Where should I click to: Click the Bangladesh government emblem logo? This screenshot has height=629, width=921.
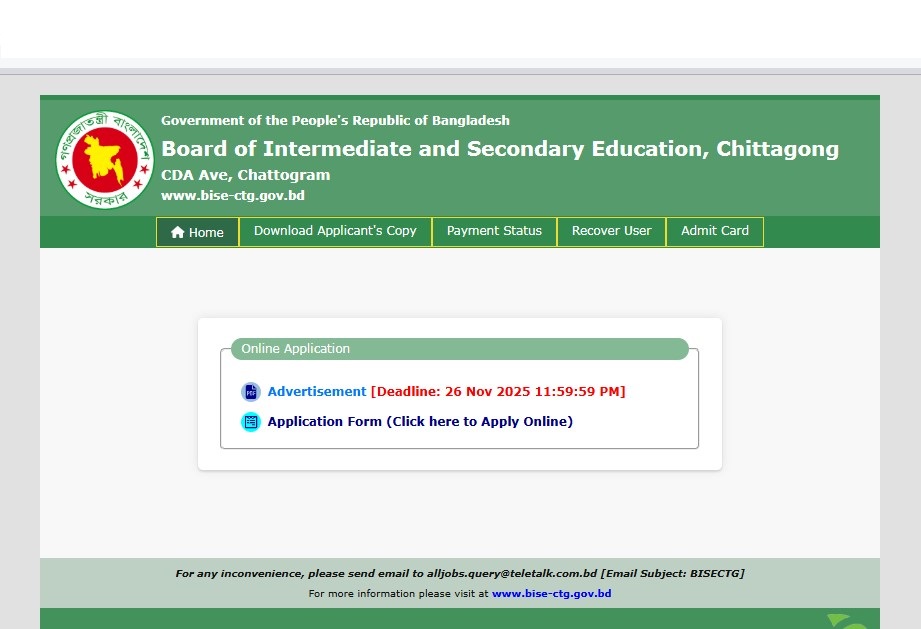click(x=105, y=160)
